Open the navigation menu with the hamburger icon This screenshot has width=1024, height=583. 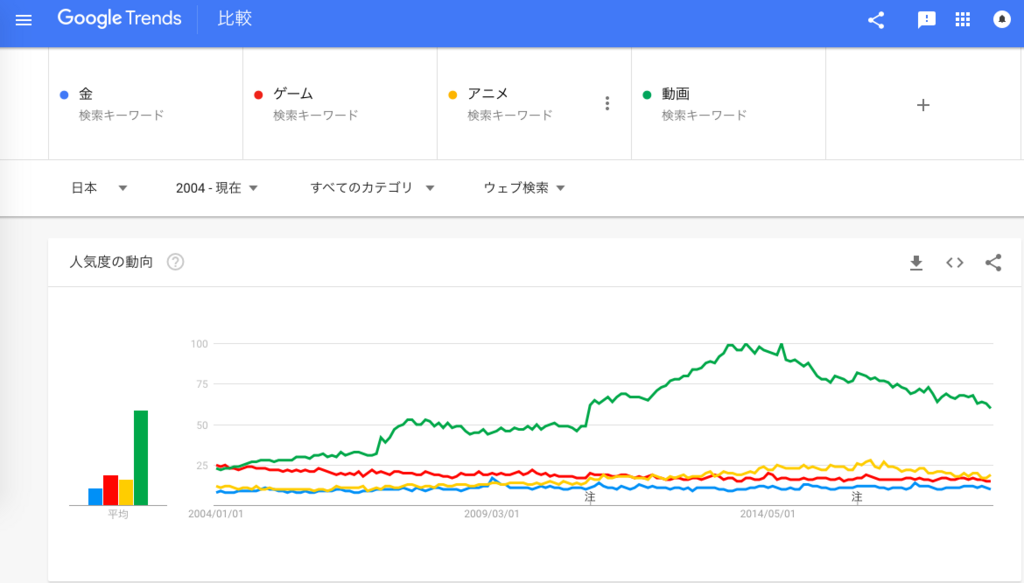tap(24, 18)
